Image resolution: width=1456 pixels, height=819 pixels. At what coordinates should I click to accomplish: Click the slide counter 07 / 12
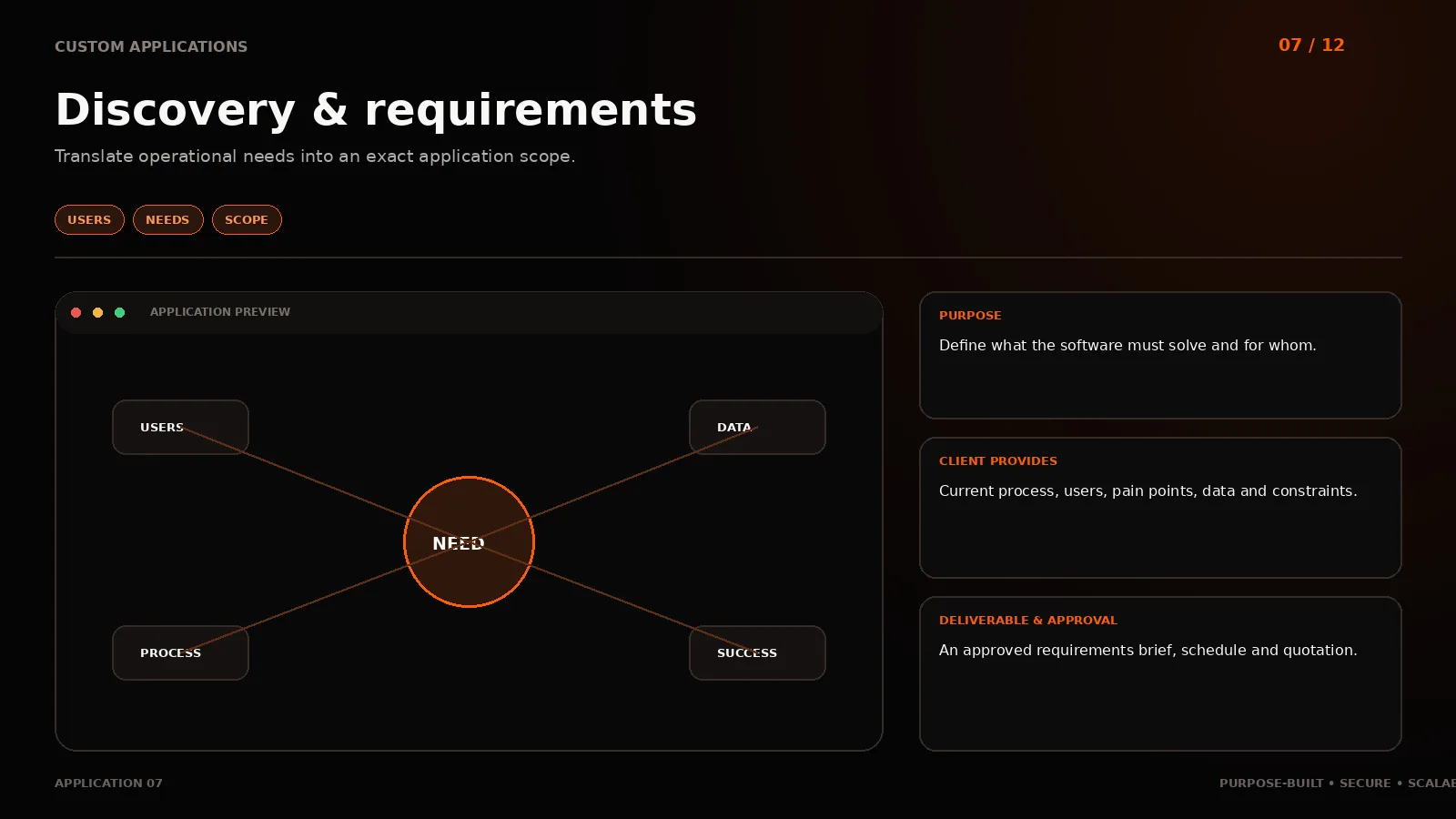click(x=1311, y=45)
